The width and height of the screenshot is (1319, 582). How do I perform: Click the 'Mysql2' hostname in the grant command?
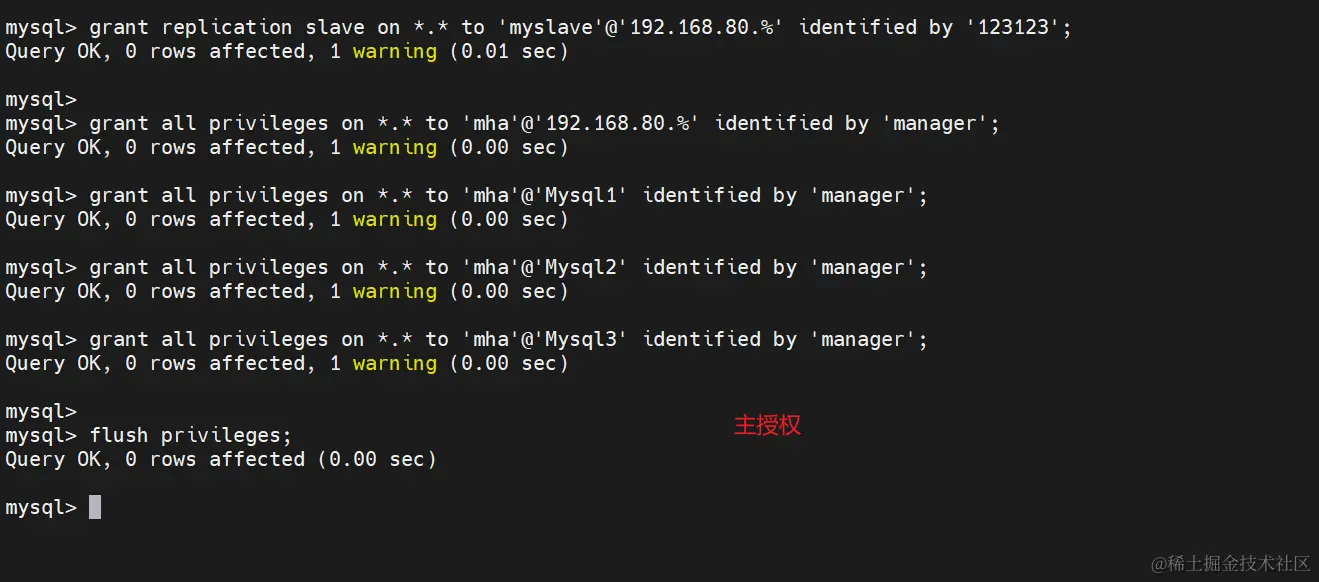coord(581,267)
